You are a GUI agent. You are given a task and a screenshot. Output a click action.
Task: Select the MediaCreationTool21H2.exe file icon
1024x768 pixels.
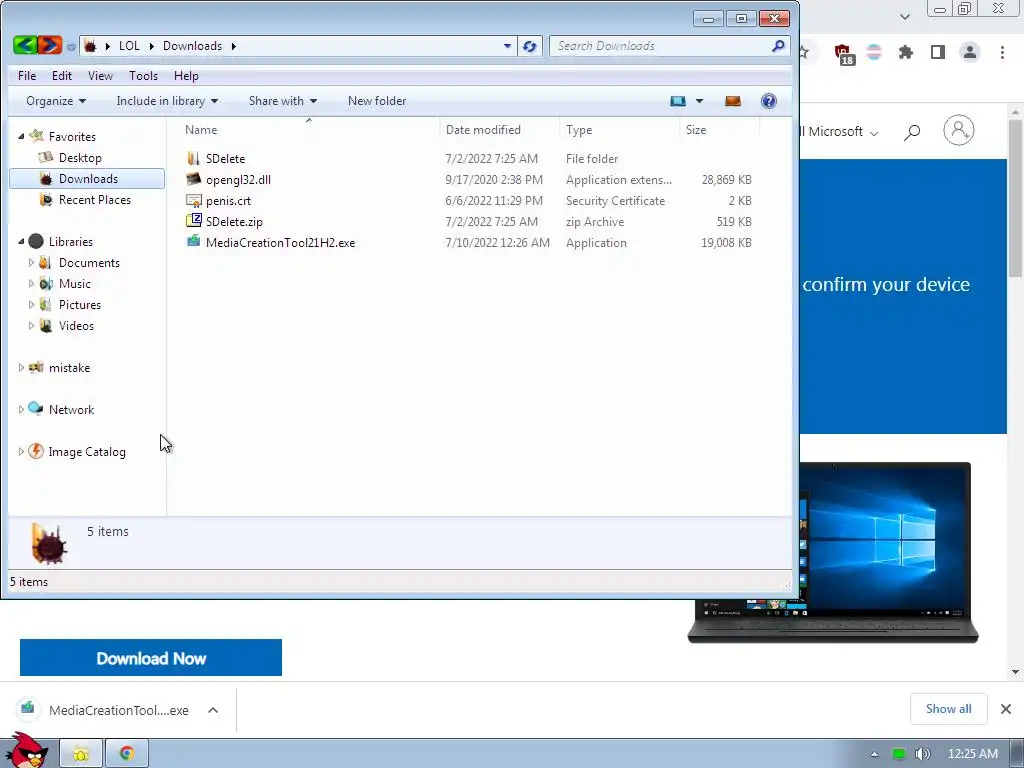[193, 242]
